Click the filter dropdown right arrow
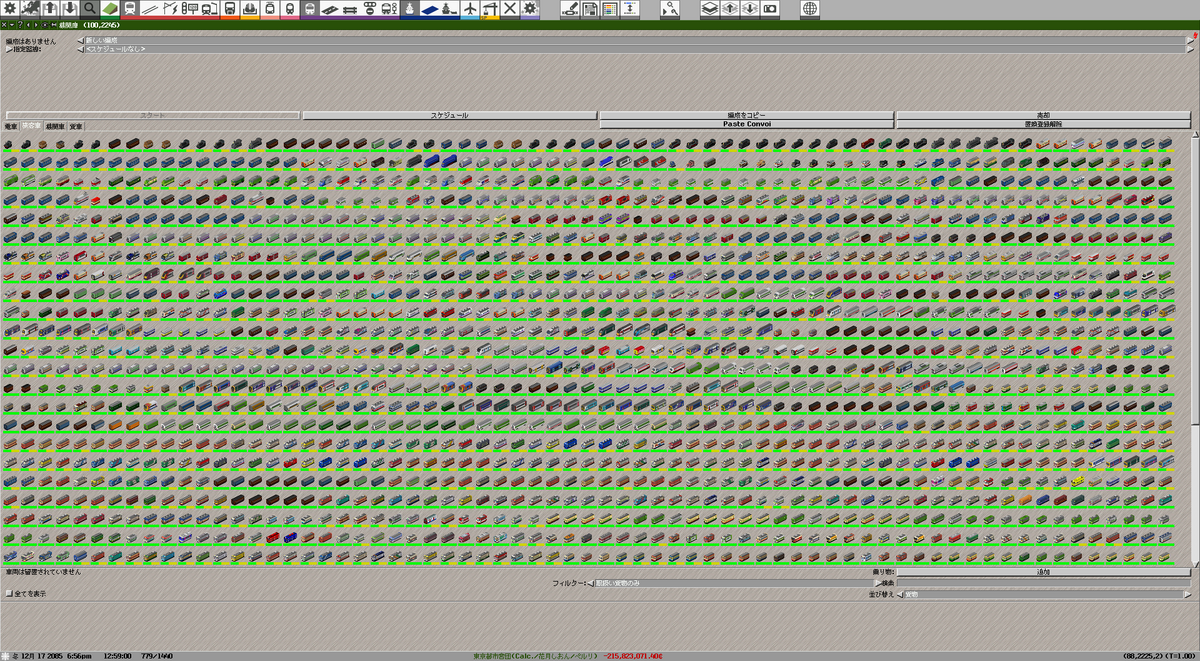 tap(878, 582)
